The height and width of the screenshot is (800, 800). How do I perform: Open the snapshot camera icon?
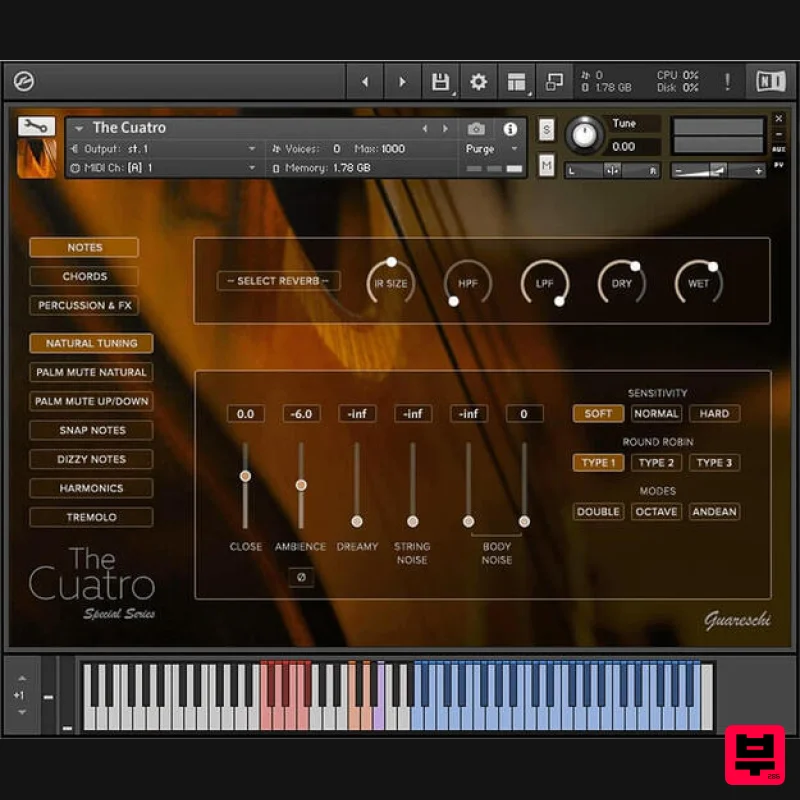click(477, 129)
